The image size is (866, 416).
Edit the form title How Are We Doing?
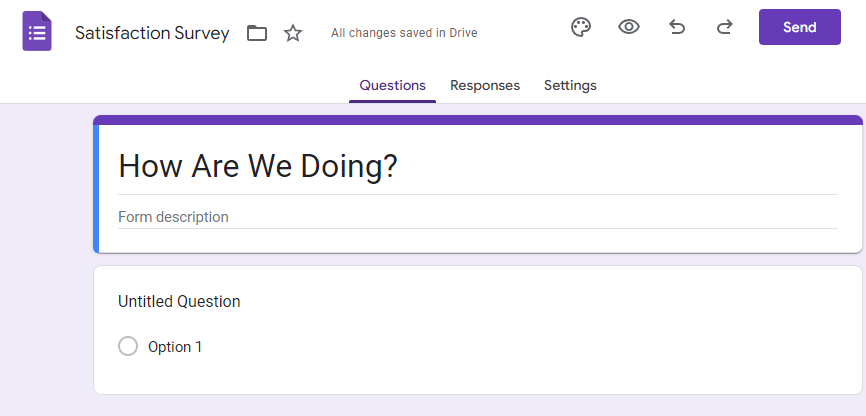[258, 166]
